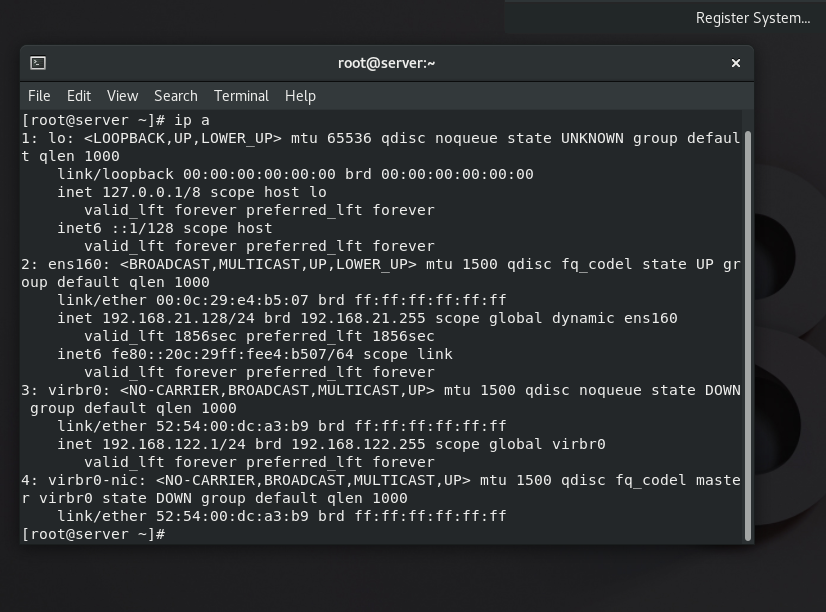Click the 'ip a' command text
The width and height of the screenshot is (826, 612).
[192, 121]
